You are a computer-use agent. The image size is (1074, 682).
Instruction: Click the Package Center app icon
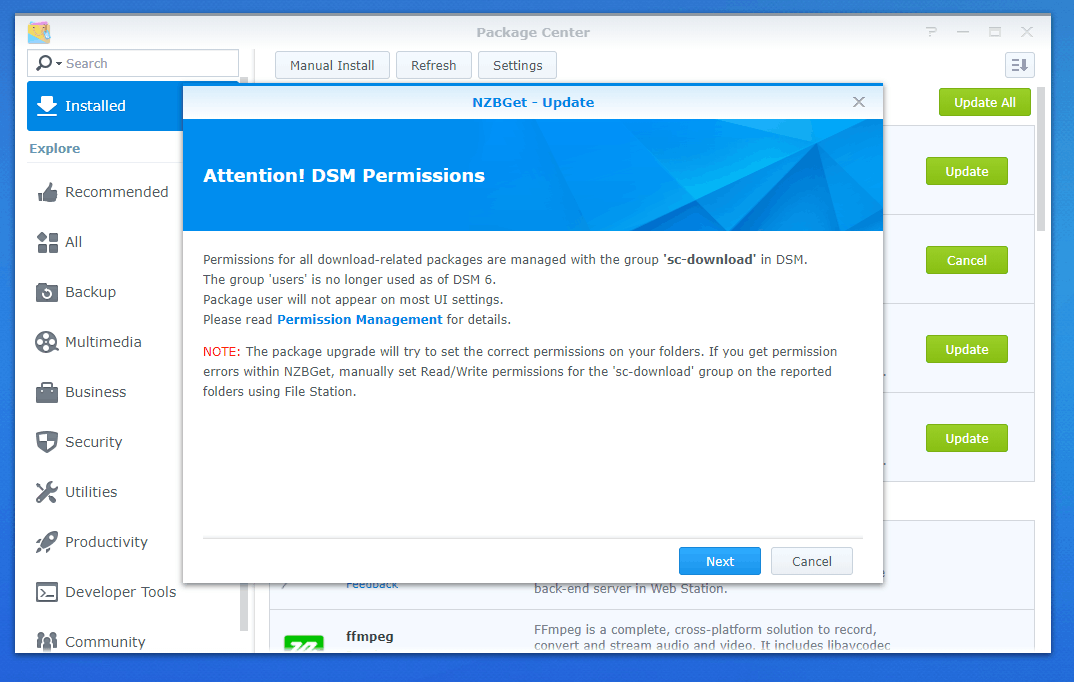click(39, 32)
